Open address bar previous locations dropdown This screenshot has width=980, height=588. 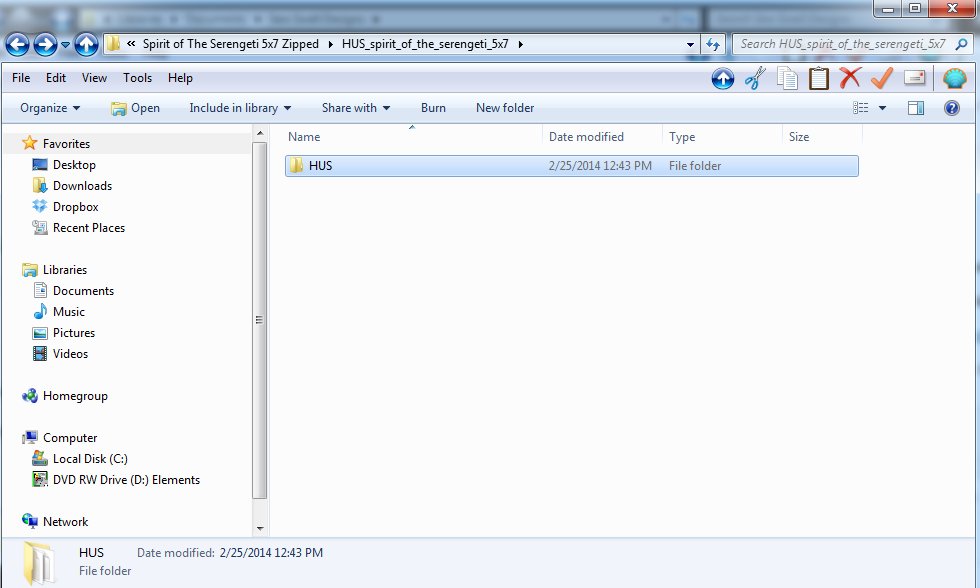pos(690,44)
